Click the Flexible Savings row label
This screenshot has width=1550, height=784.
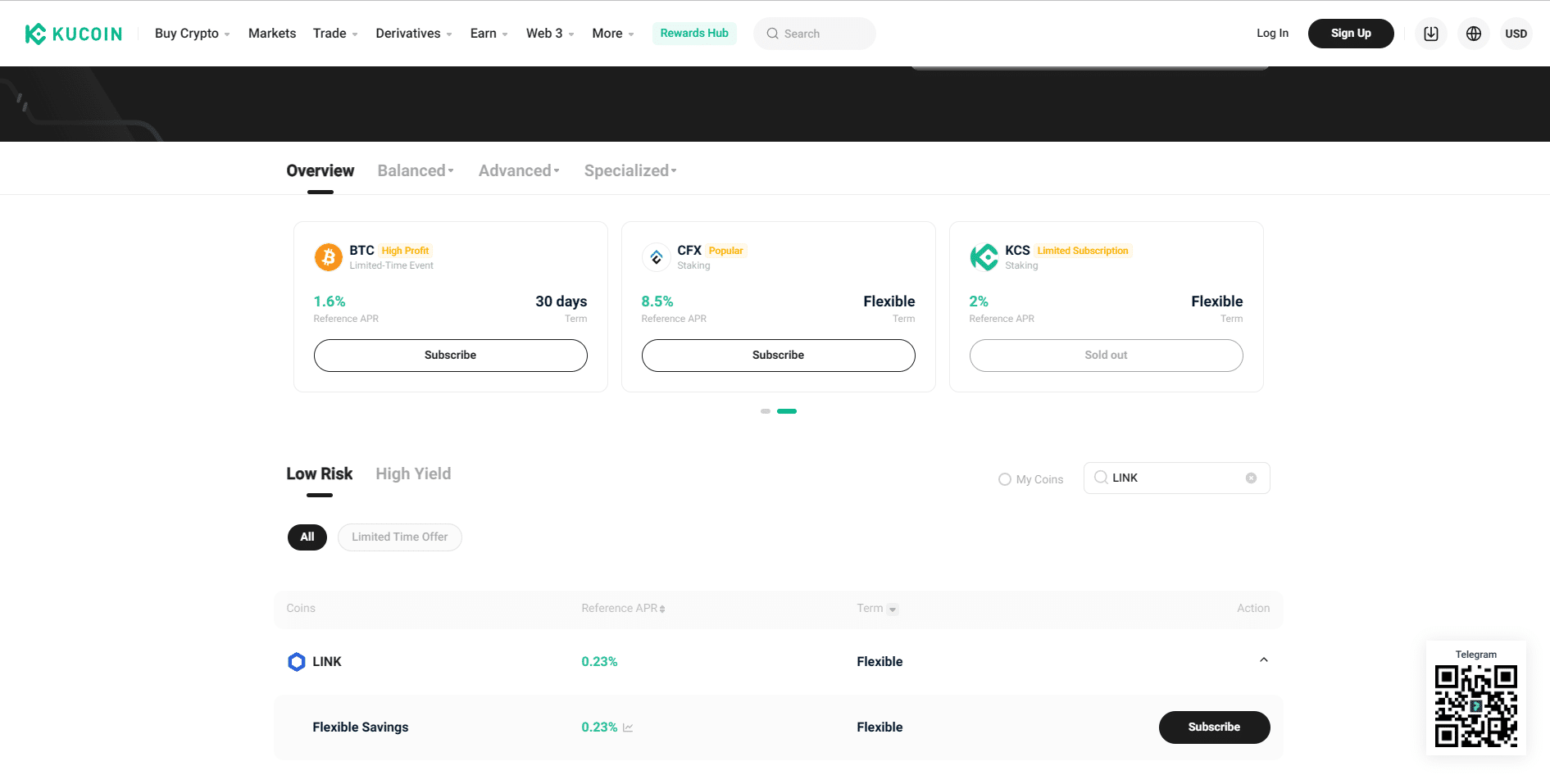point(361,727)
